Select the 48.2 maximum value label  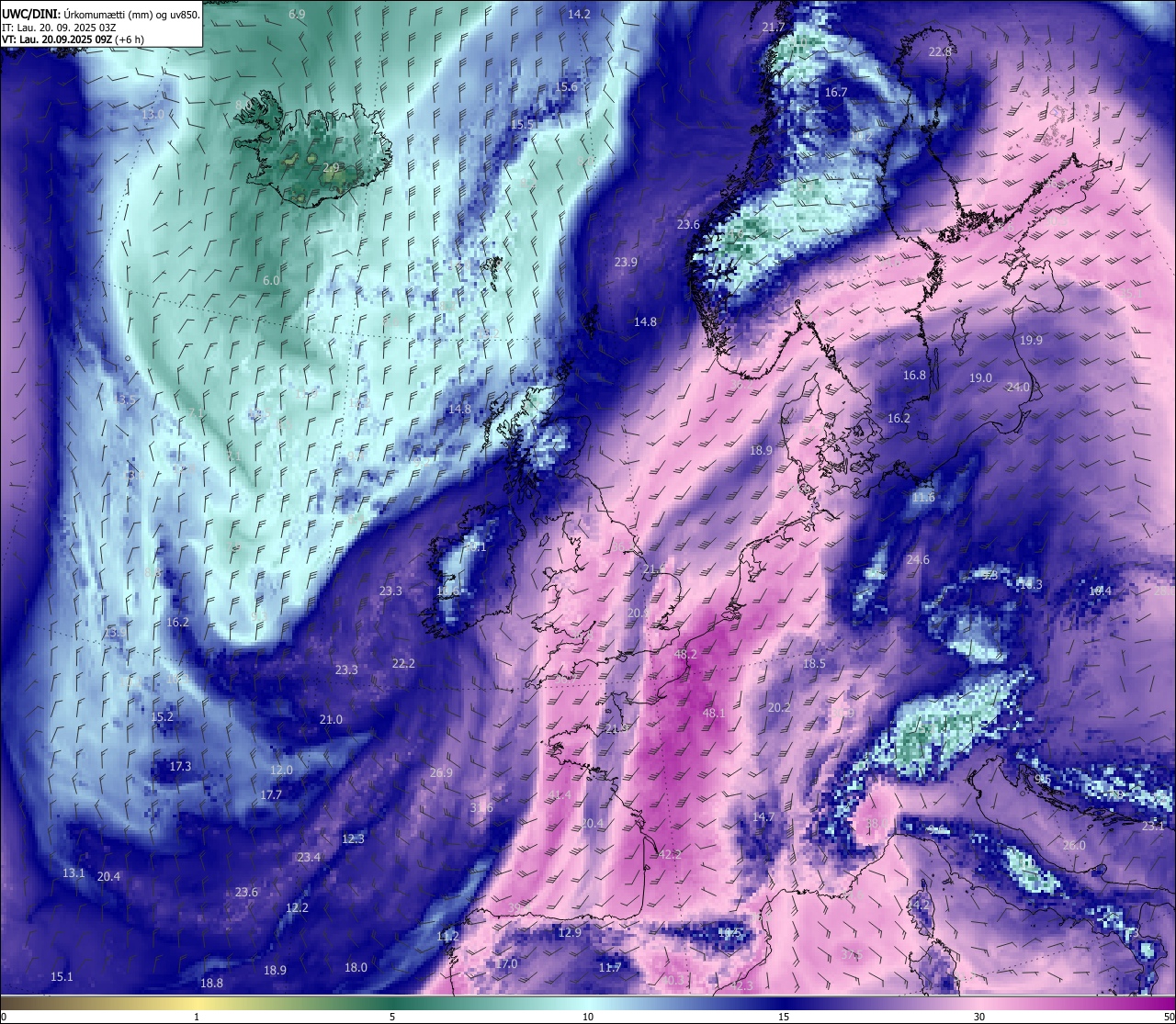click(685, 654)
